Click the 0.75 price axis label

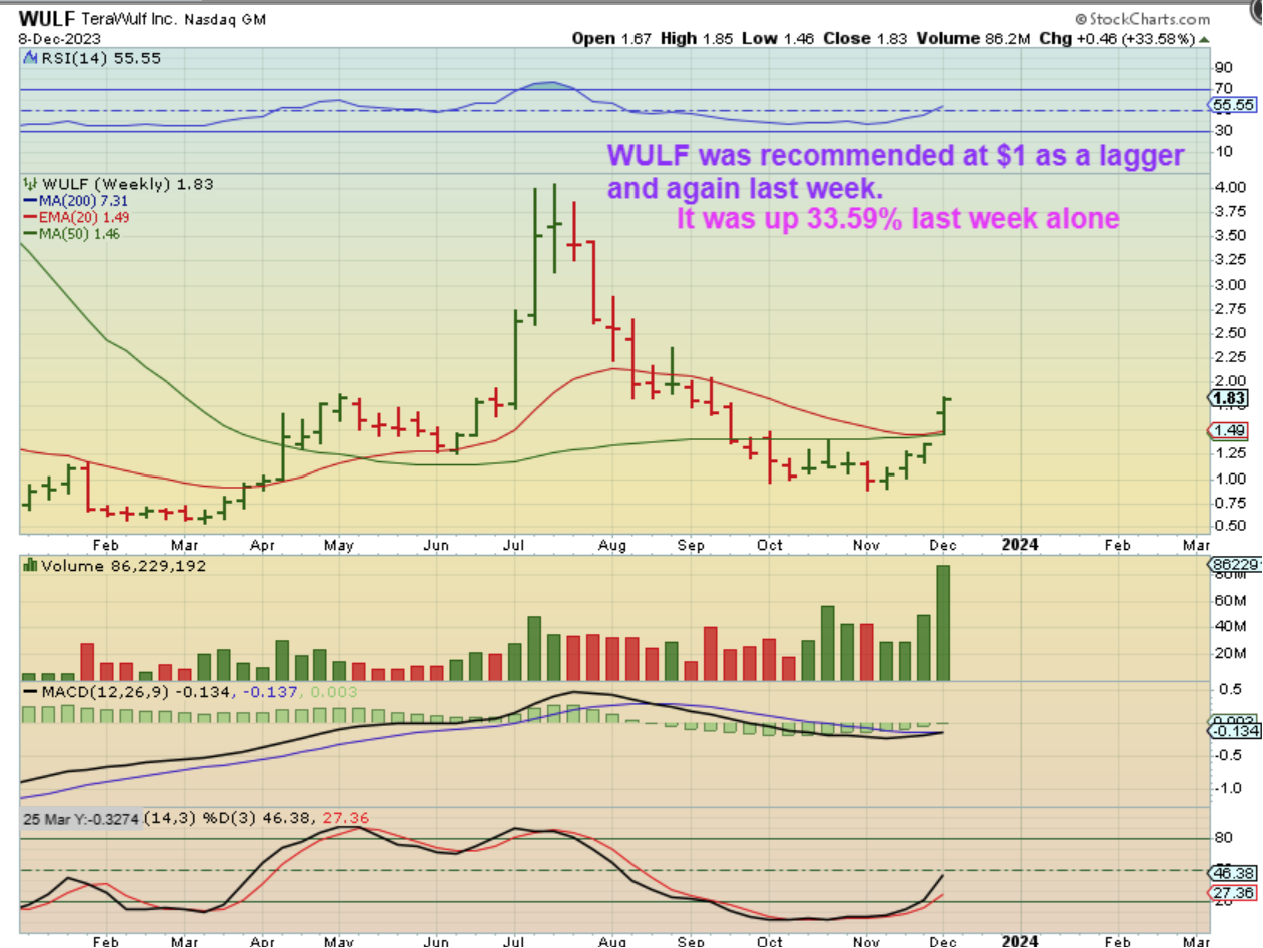pos(1229,502)
